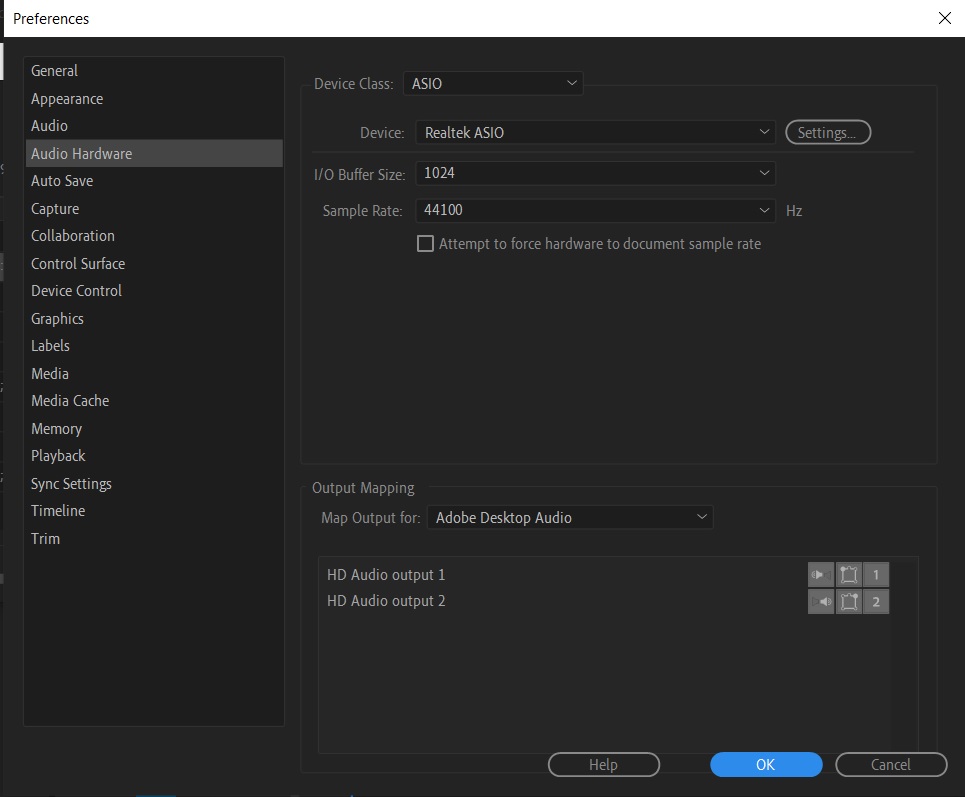Select channel button 1 for HD Audio output 1
Screen dimensions: 965x797
[x=875, y=574]
